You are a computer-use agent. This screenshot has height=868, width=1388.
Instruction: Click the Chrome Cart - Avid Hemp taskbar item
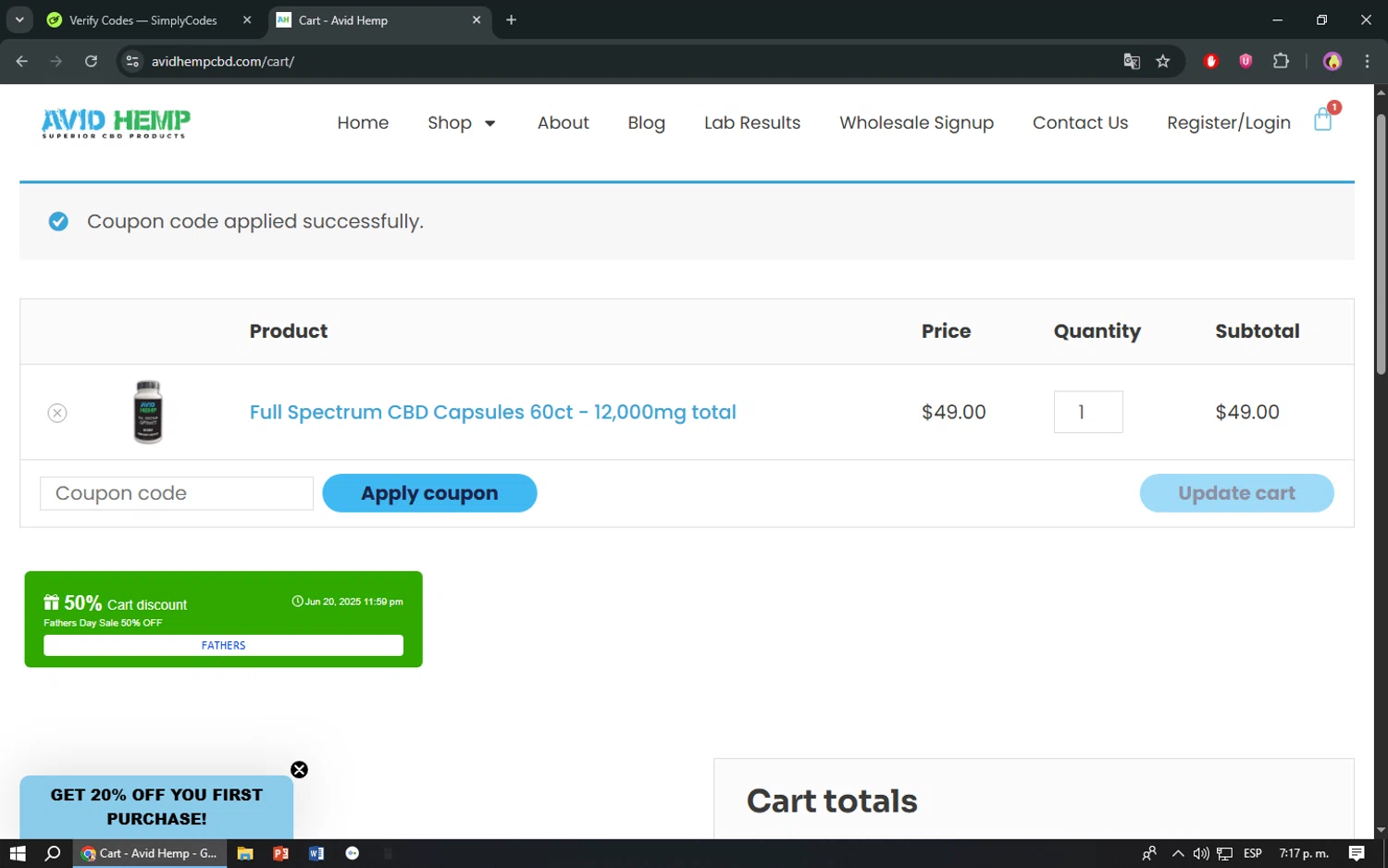[150, 853]
